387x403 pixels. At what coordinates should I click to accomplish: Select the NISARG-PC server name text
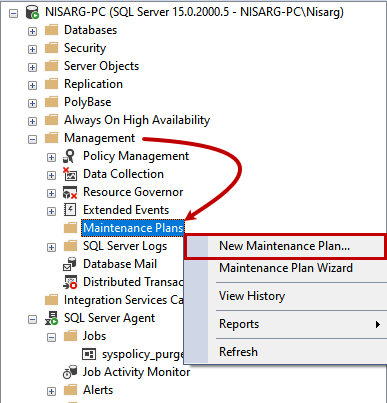pos(194,12)
